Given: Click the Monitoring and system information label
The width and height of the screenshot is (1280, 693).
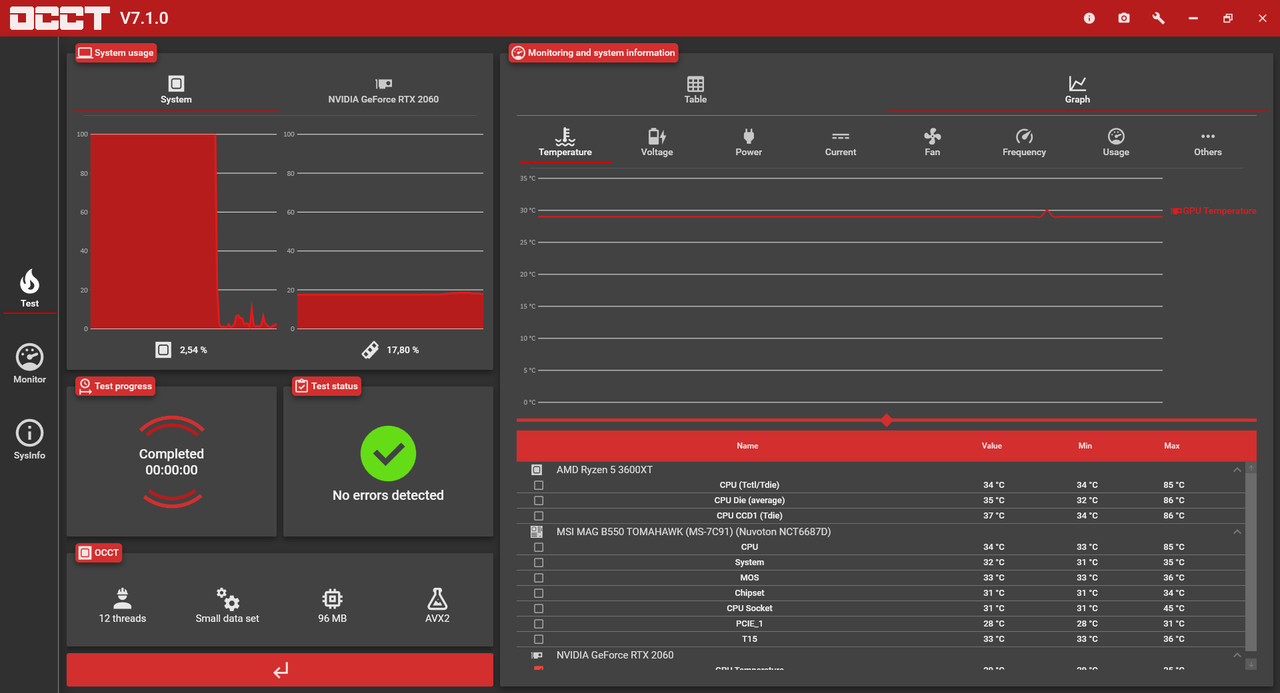Looking at the screenshot, I should tap(594, 53).
